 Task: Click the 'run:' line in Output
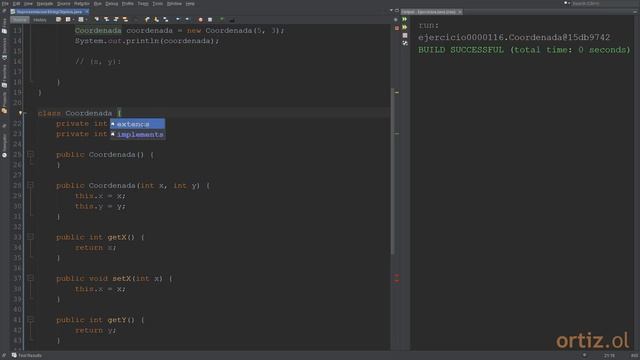click(x=428, y=25)
